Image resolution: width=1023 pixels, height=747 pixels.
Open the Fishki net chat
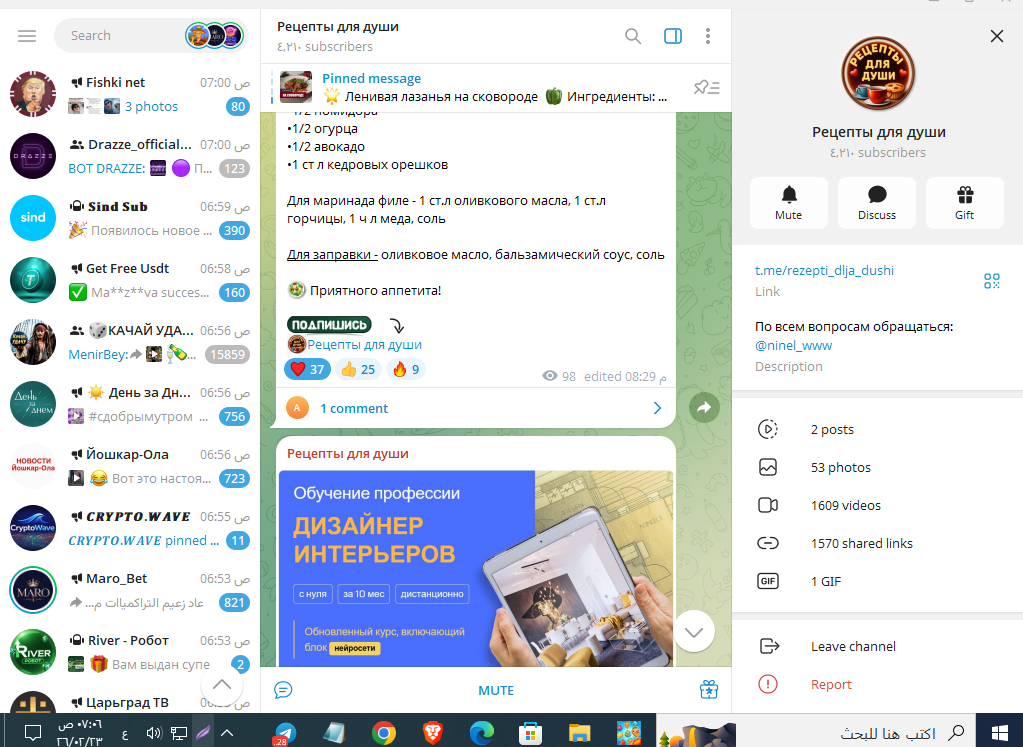coord(130,94)
